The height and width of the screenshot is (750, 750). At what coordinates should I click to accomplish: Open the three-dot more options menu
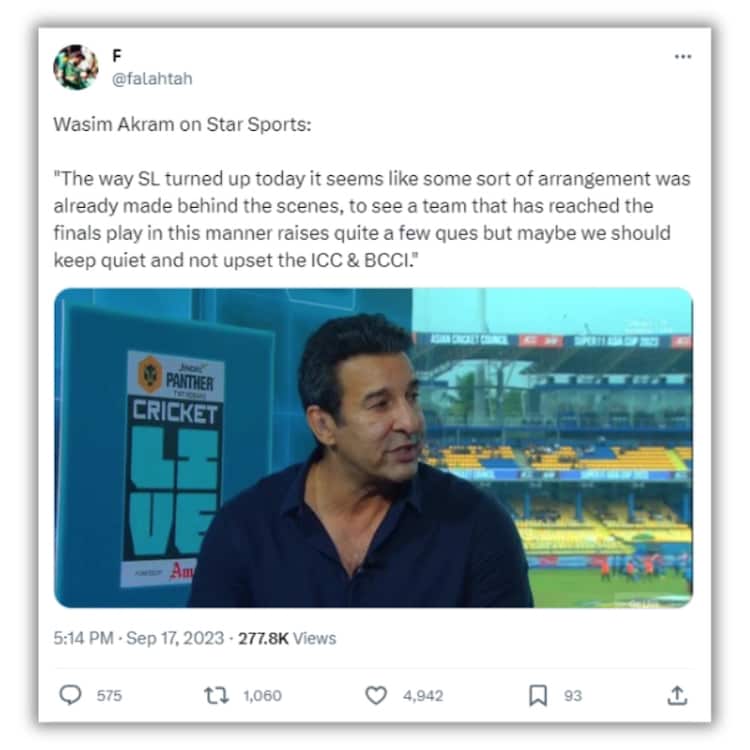pos(683,56)
